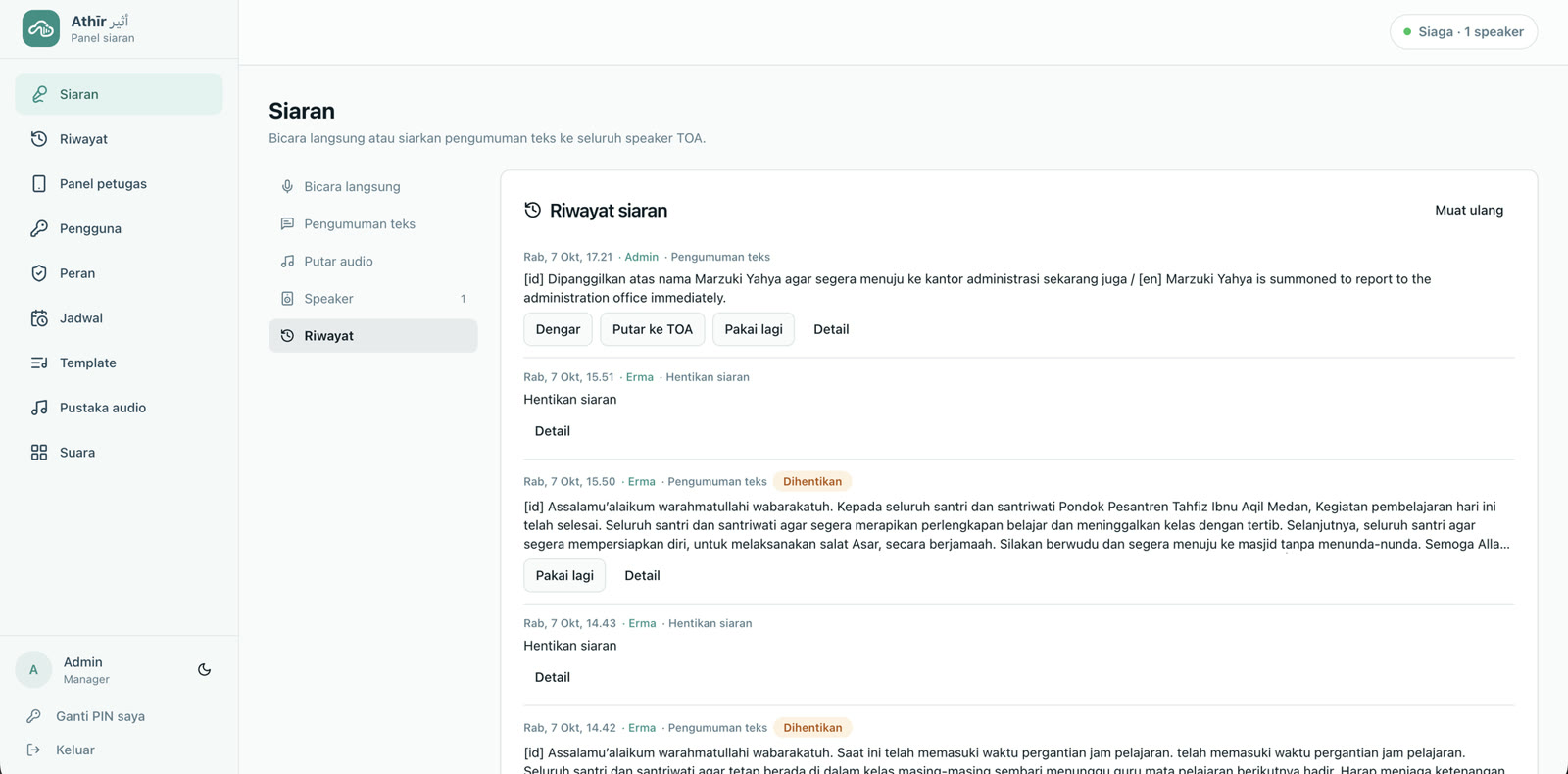The width and height of the screenshot is (1568, 774).
Task: Open the Jadwal calendar page
Action: pos(119,318)
